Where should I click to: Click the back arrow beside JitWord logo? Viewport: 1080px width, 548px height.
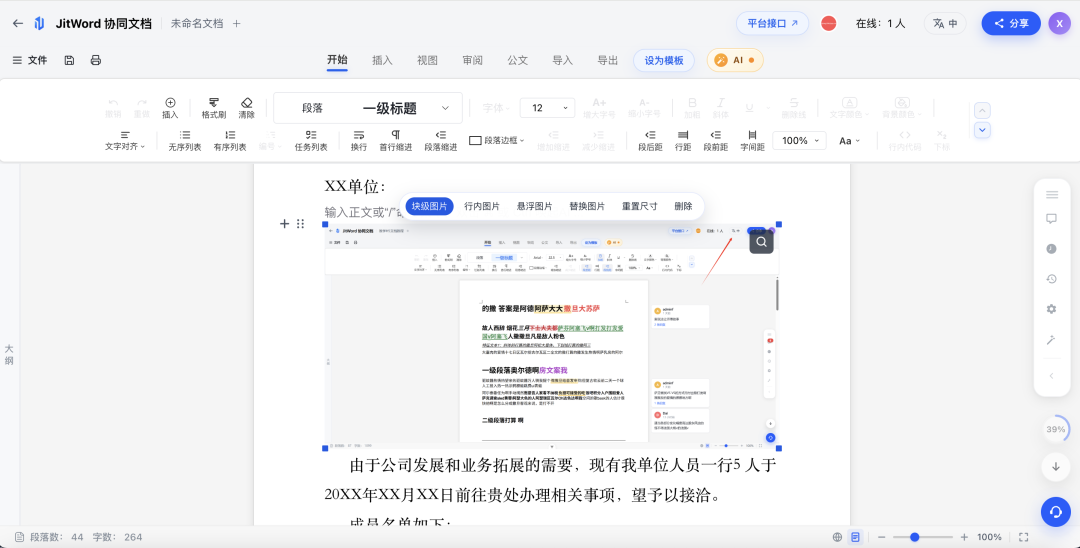point(18,23)
